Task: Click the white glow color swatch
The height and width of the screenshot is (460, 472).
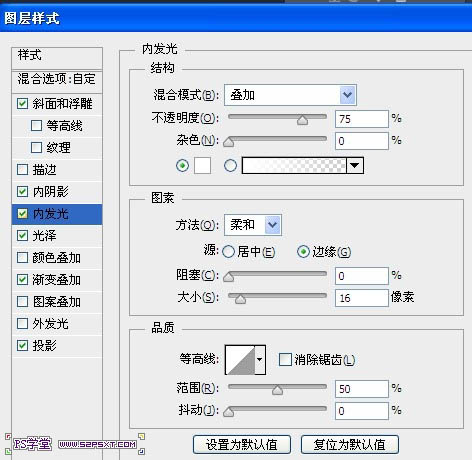Action: [x=203, y=166]
